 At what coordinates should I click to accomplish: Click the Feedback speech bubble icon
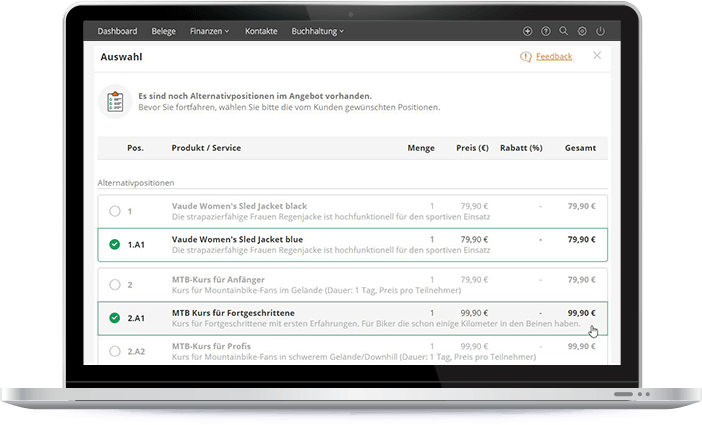click(x=526, y=57)
